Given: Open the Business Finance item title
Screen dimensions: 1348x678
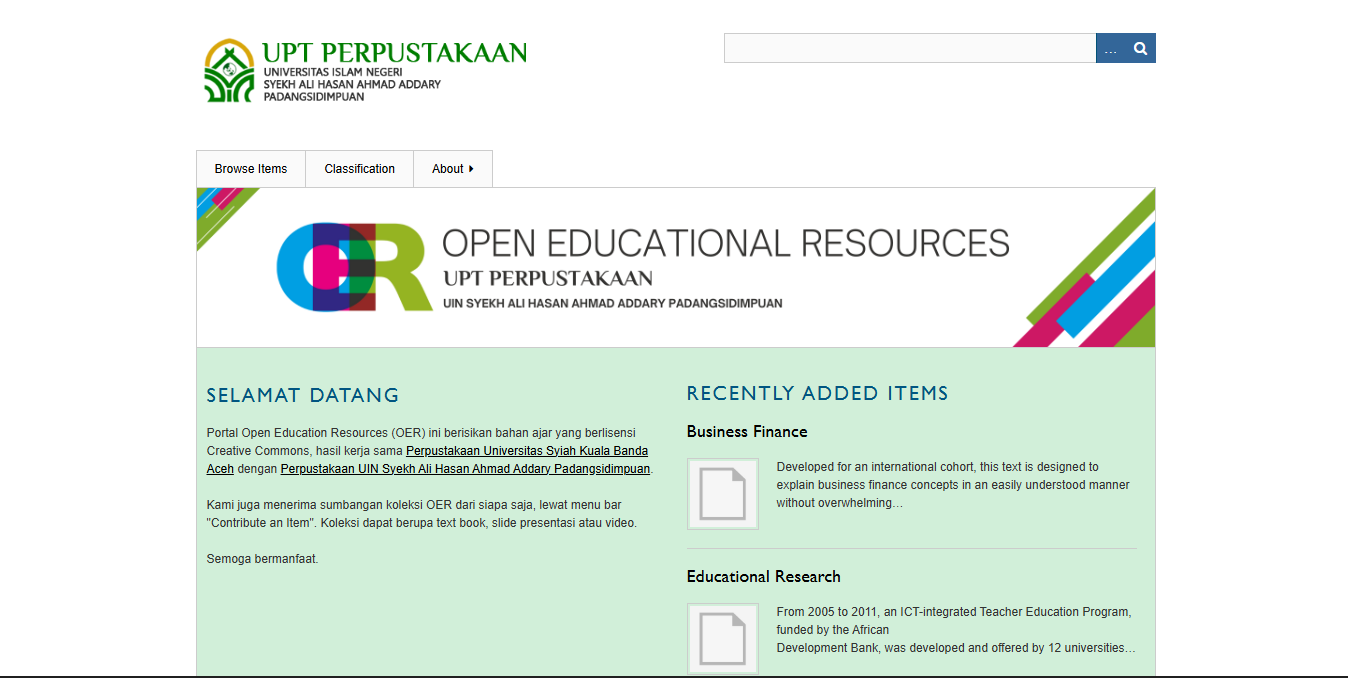Looking at the screenshot, I should [747, 432].
